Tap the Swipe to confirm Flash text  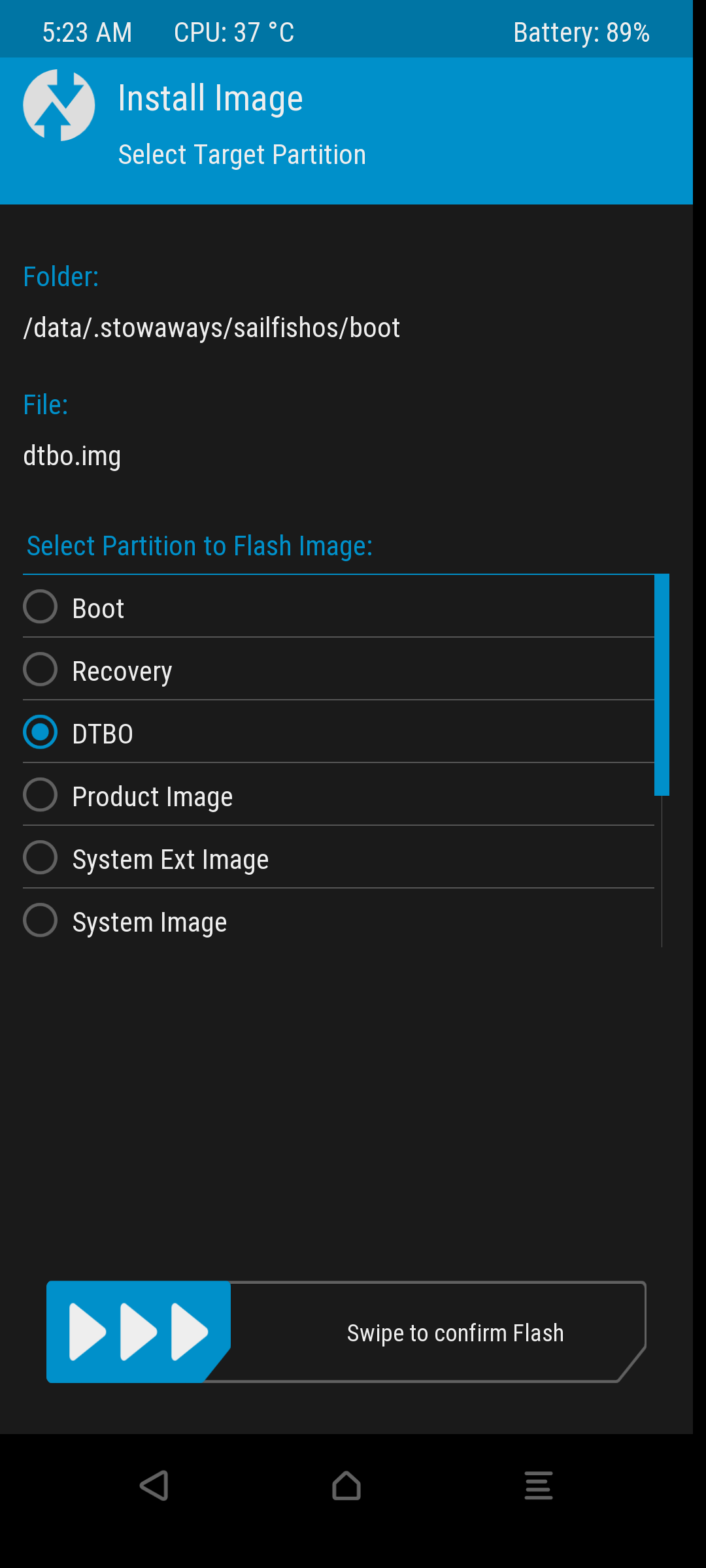[455, 1333]
